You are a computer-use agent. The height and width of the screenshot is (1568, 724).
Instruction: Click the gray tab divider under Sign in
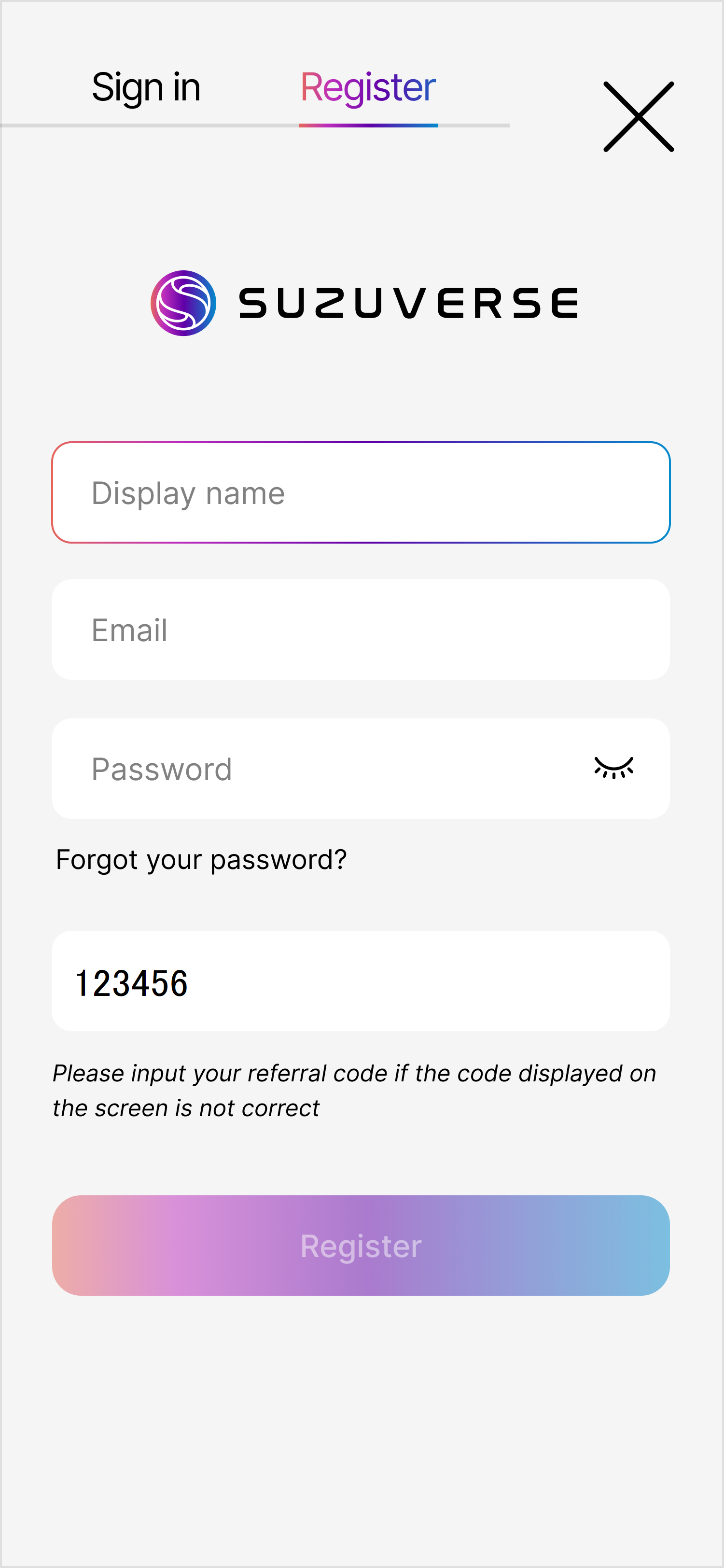coord(146,126)
